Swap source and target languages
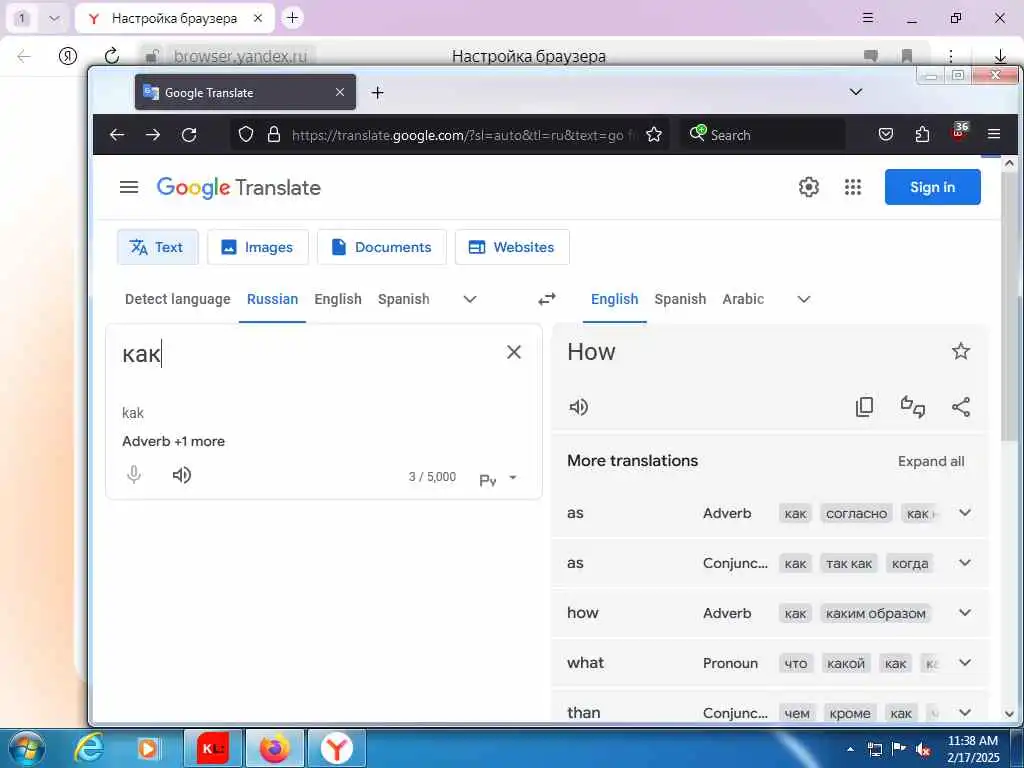 click(x=547, y=299)
